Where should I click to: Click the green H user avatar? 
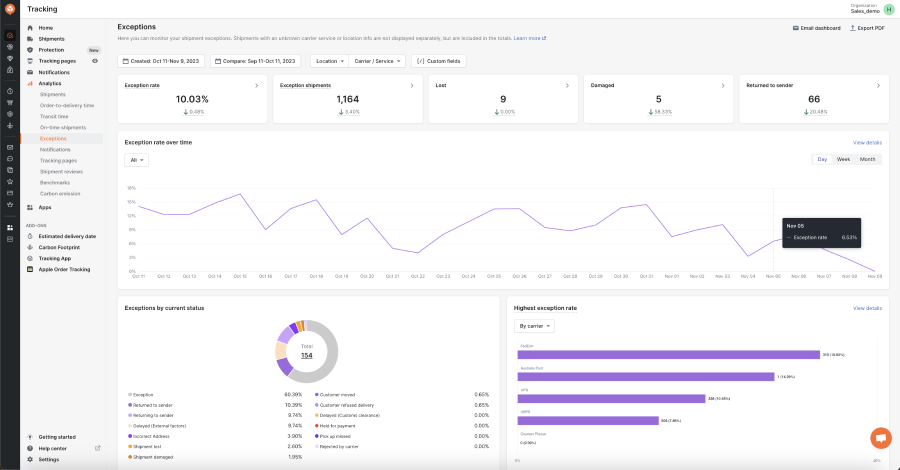pyautogui.click(x=889, y=9)
